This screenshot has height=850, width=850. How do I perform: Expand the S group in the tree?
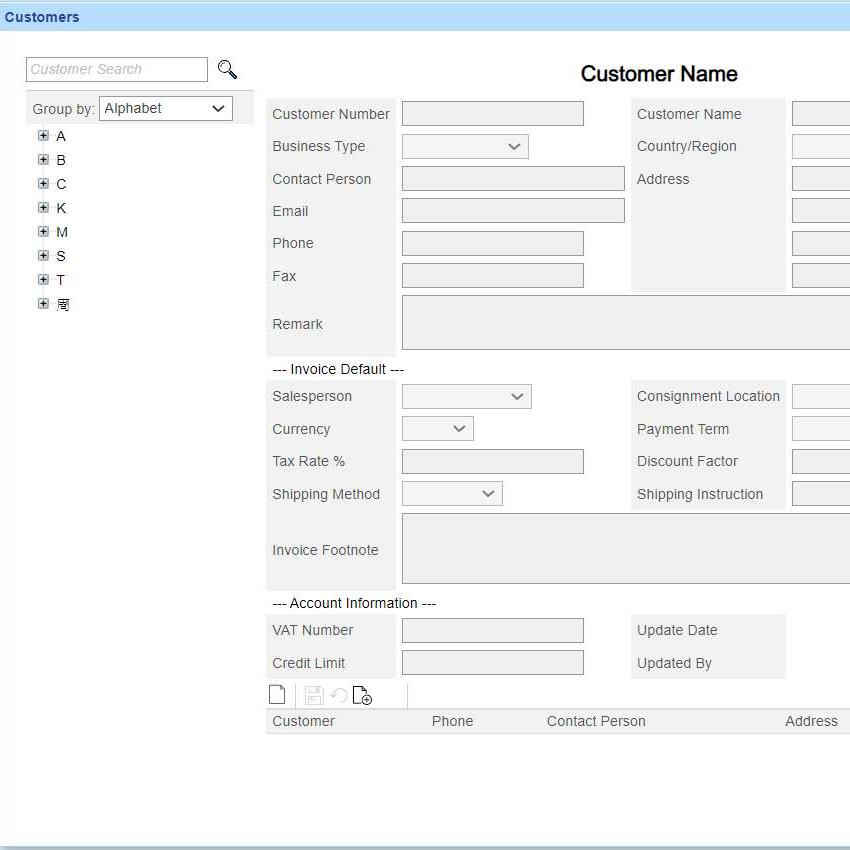43,255
